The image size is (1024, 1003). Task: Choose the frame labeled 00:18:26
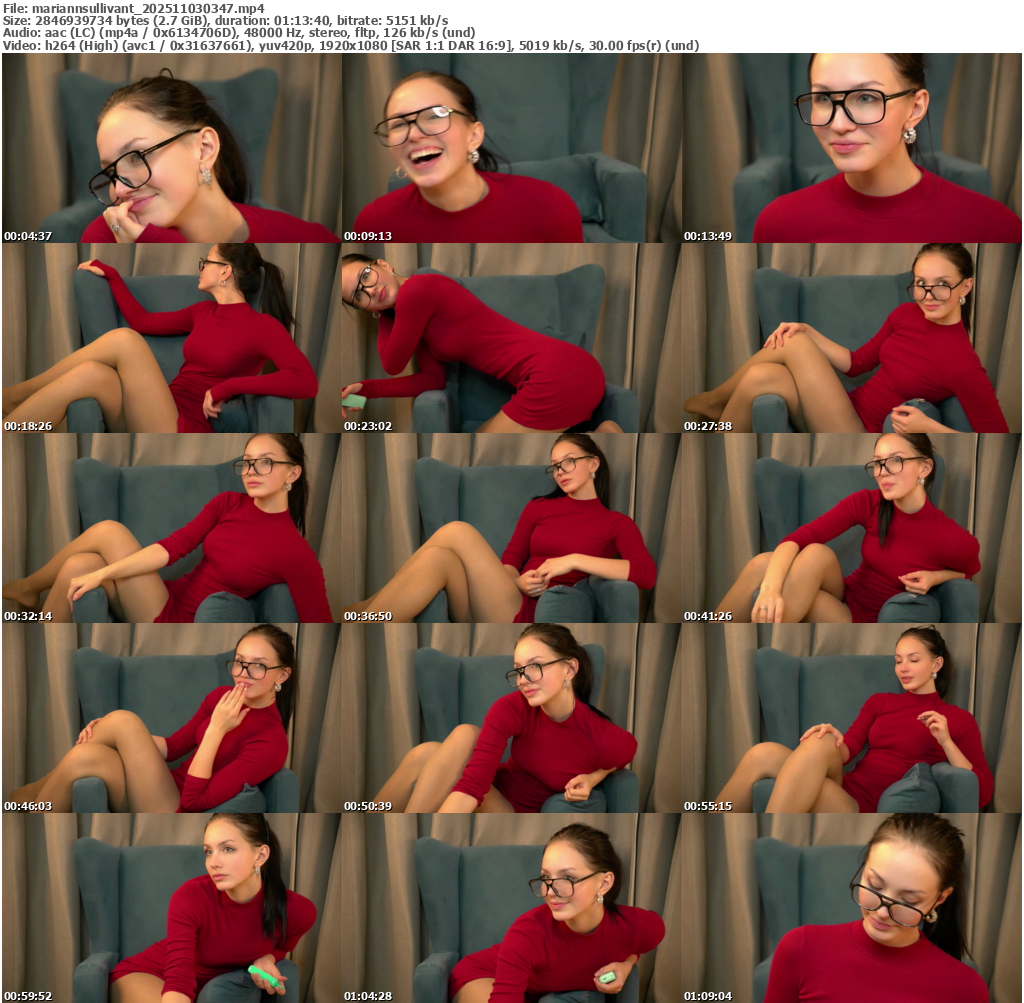click(171, 338)
